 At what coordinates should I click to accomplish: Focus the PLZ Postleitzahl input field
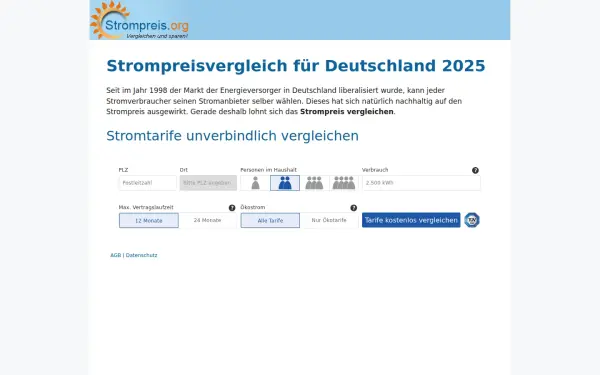click(x=148, y=183)
